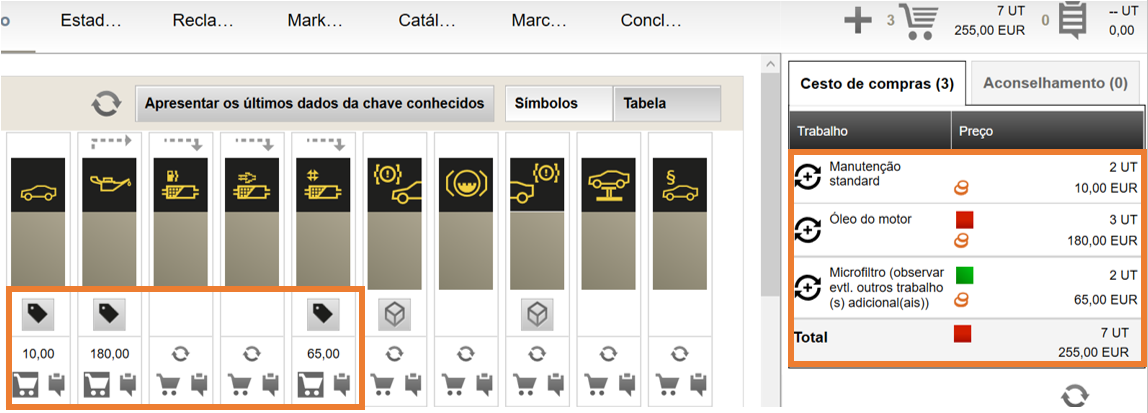
Task: Click the refresh icon left of Apresentar button
Action: (x=107, y=104)
